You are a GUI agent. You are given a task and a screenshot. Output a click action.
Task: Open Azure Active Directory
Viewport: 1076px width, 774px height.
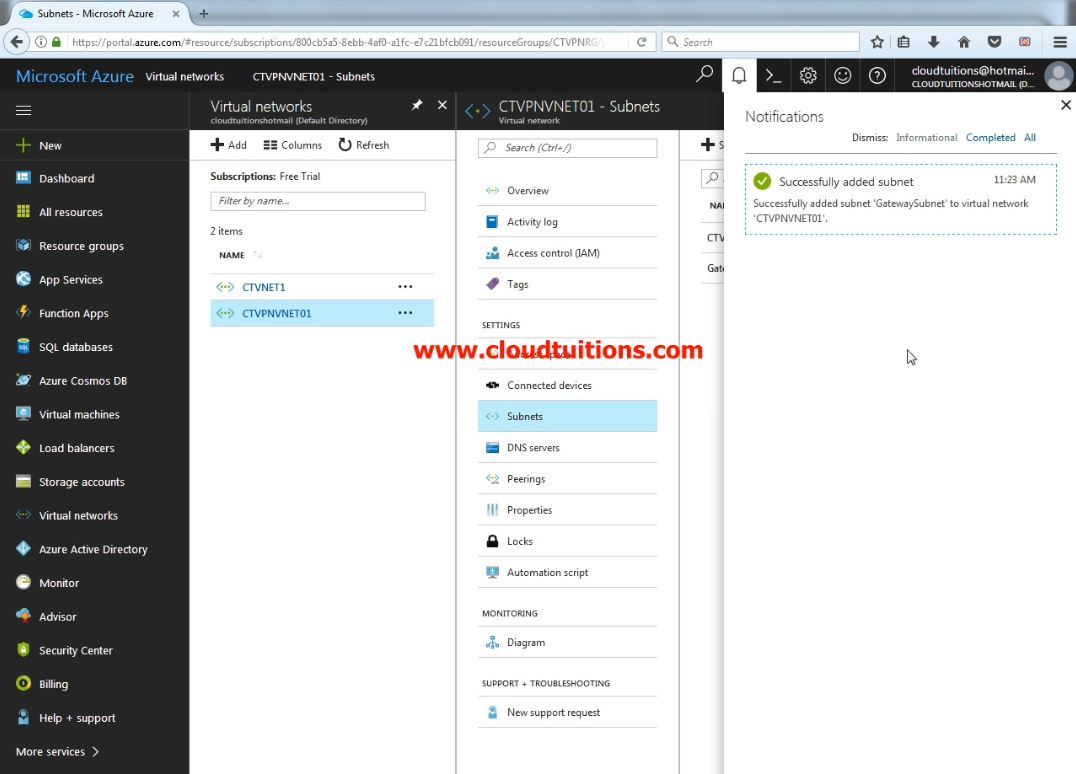[x=94, y=549]
